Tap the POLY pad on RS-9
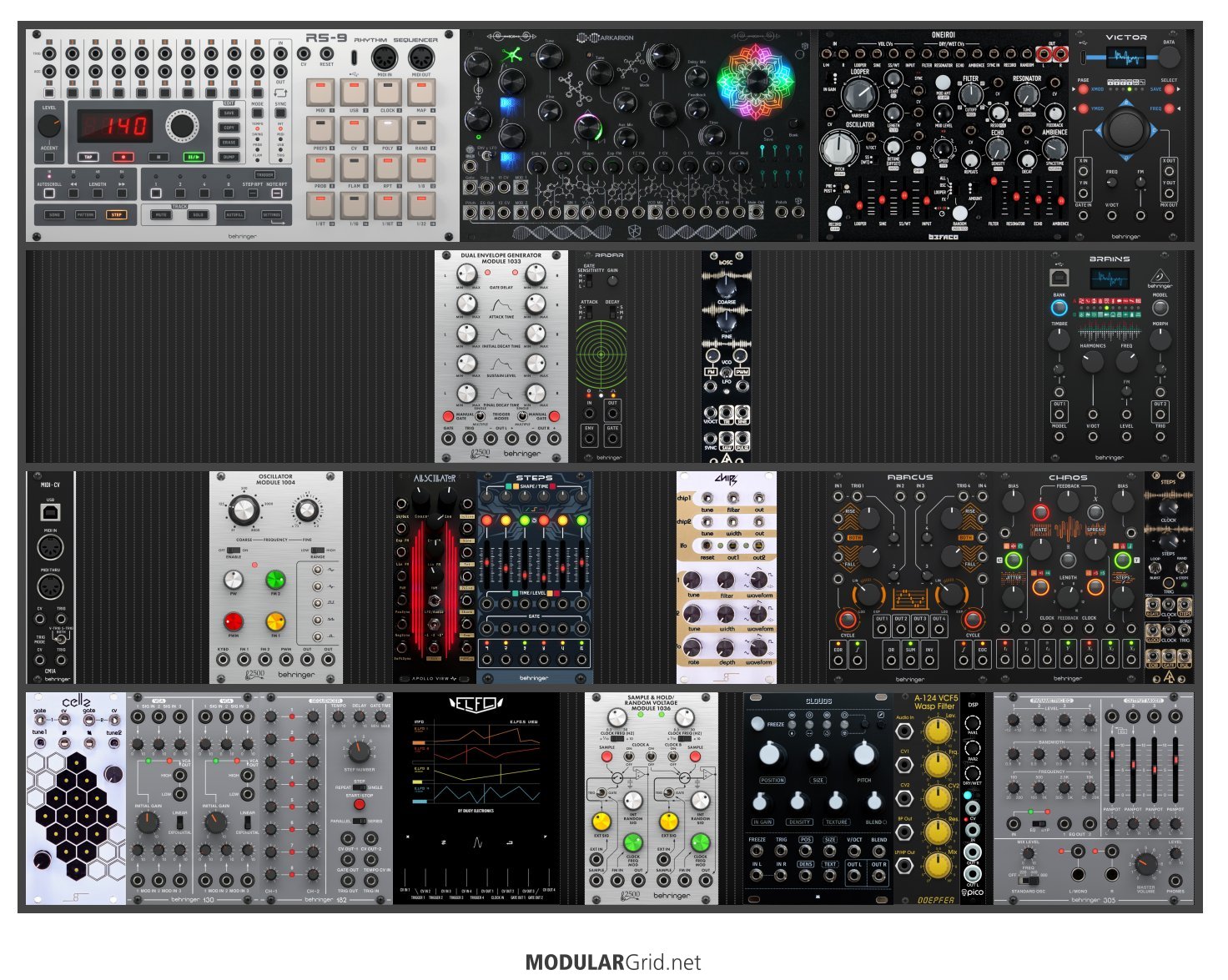This screenshot has width=1228, height=980. [388, 130]
